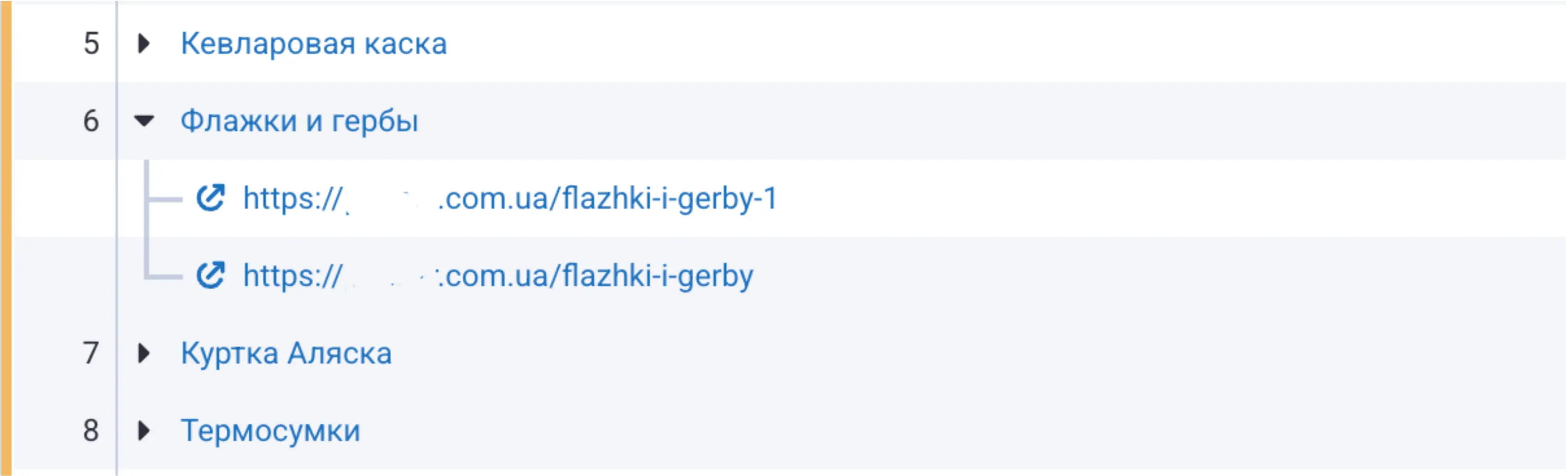Click the Кевларовая каска keyword
The height and width of the screenshot is (476, 1568).
[314, 44]
